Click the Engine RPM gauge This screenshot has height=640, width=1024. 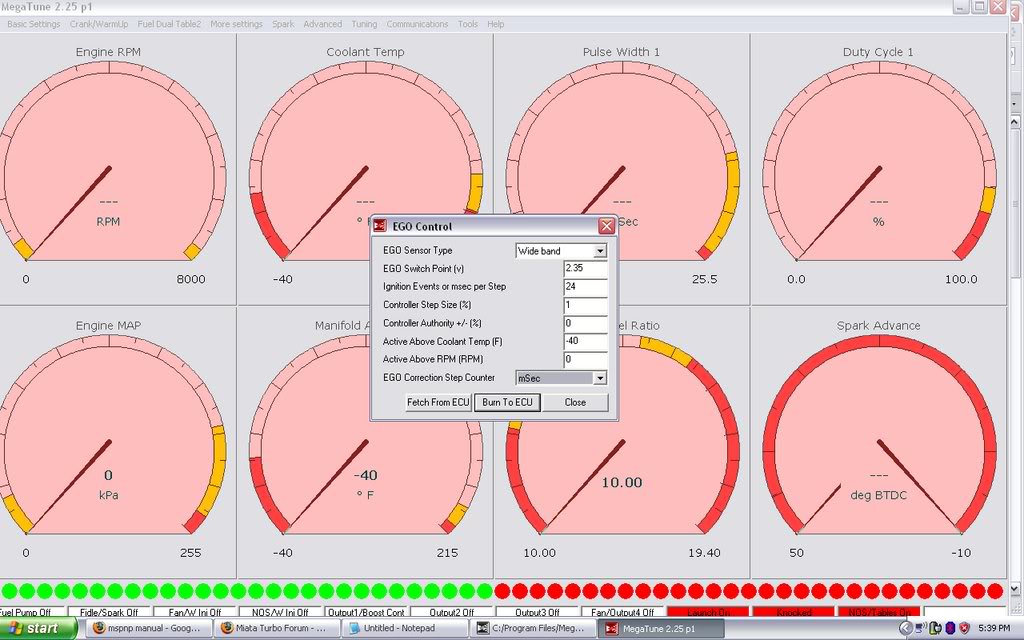click(108, 170)
